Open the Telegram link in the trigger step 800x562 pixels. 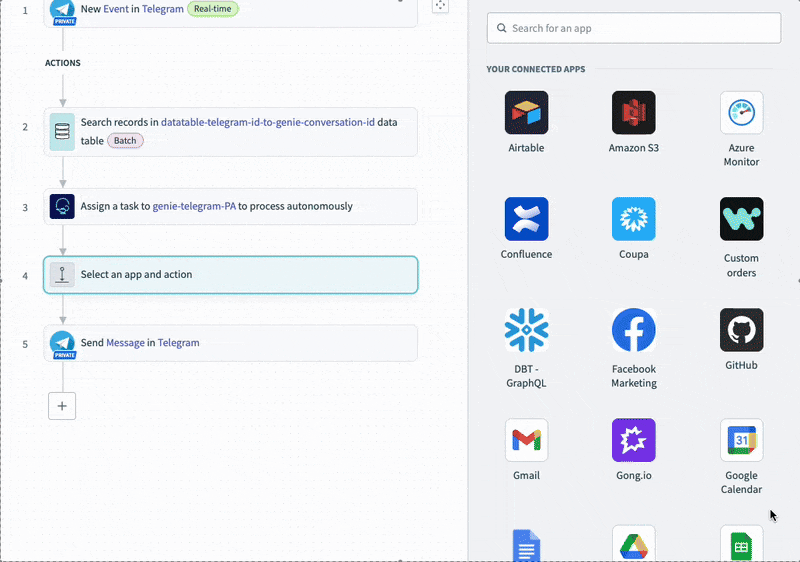click(163, 9)
